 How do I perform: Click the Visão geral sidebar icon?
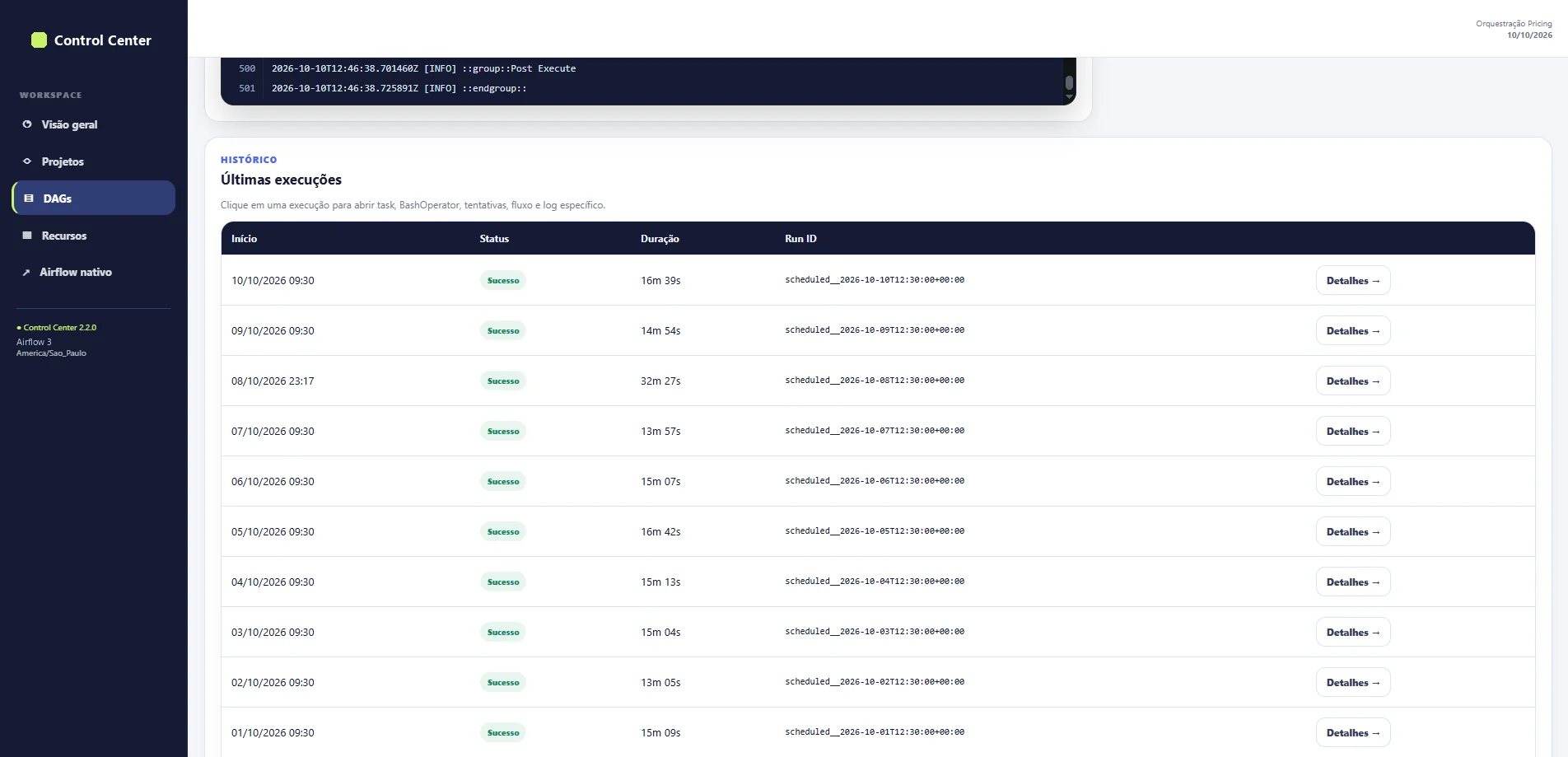(x=27, y=124)
